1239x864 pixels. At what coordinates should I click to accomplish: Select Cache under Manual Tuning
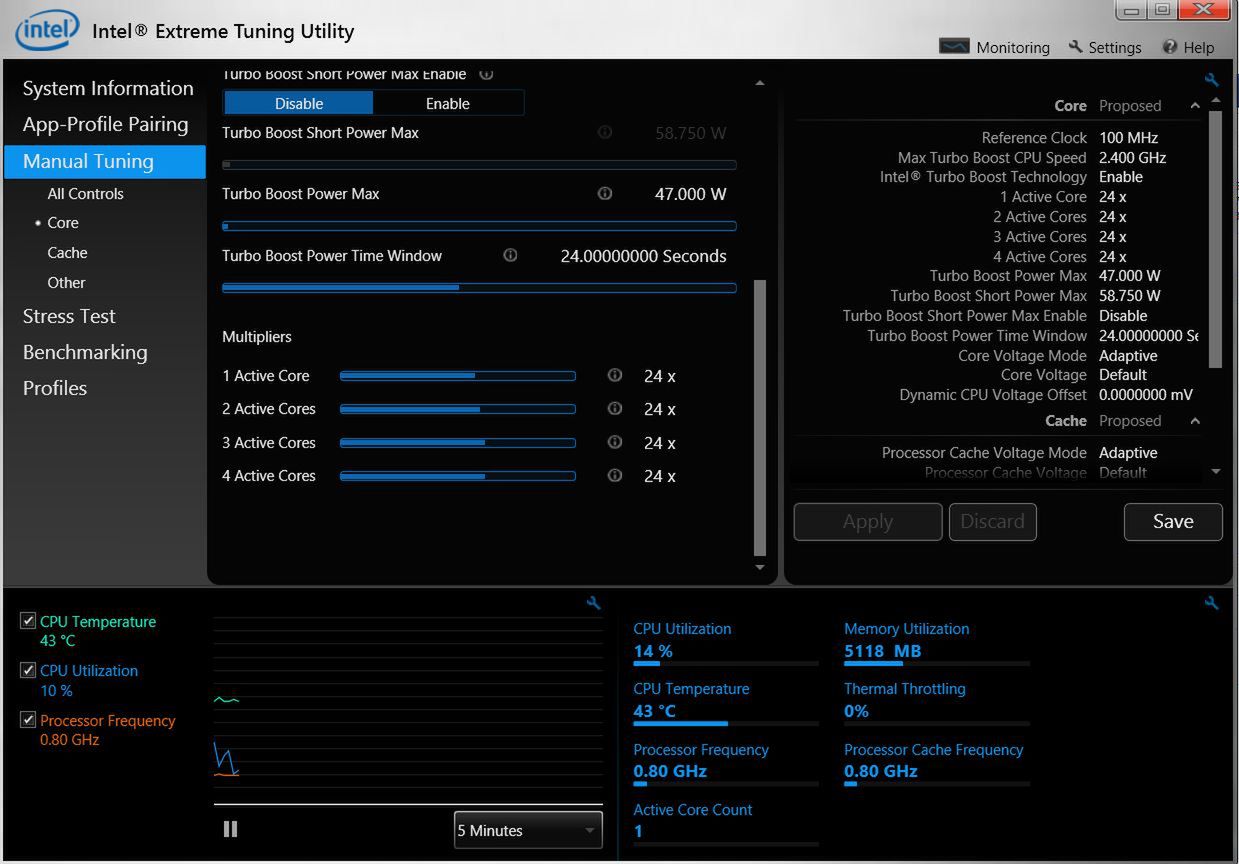[x=67, y=253]
